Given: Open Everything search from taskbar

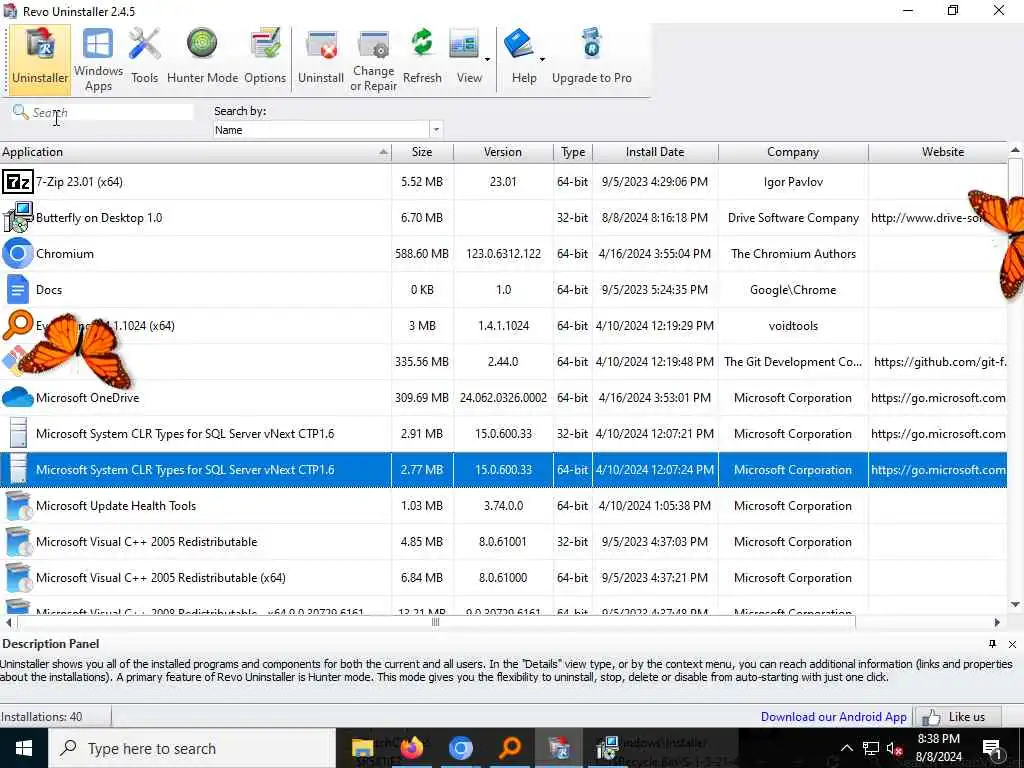Looking at the screenshot, I should tap(510, 748).
